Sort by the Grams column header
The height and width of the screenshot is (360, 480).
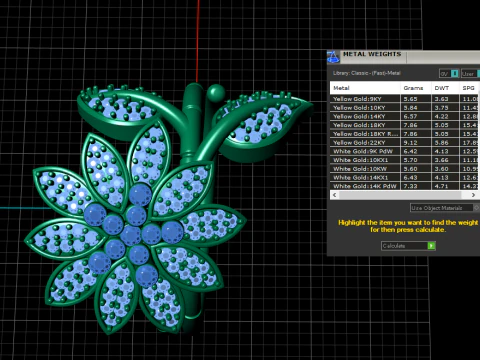point(416,88)
